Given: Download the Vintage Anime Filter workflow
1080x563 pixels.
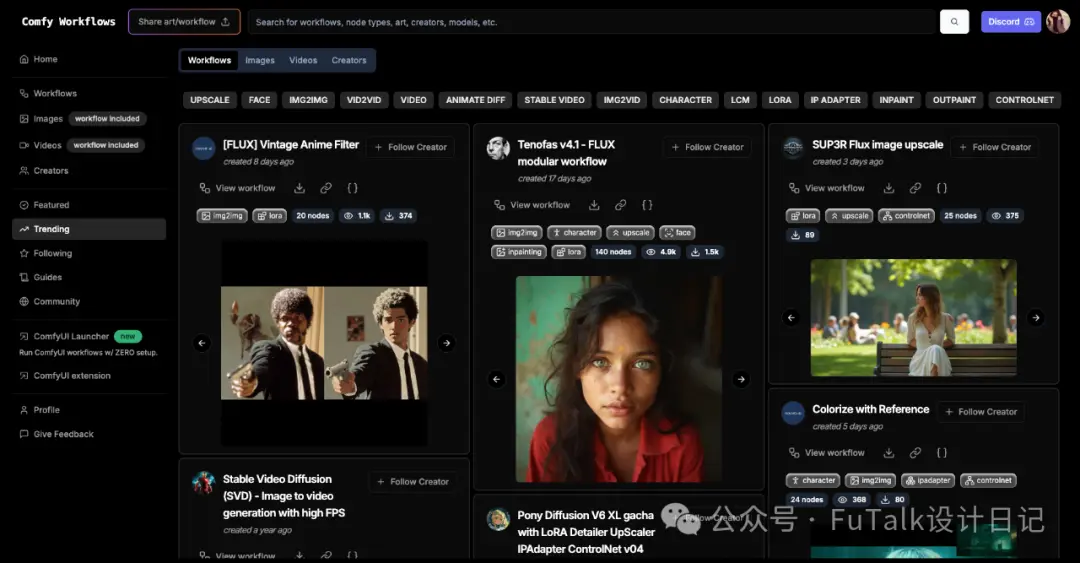Looking at the screenshot, I should [x=299, y=188].
